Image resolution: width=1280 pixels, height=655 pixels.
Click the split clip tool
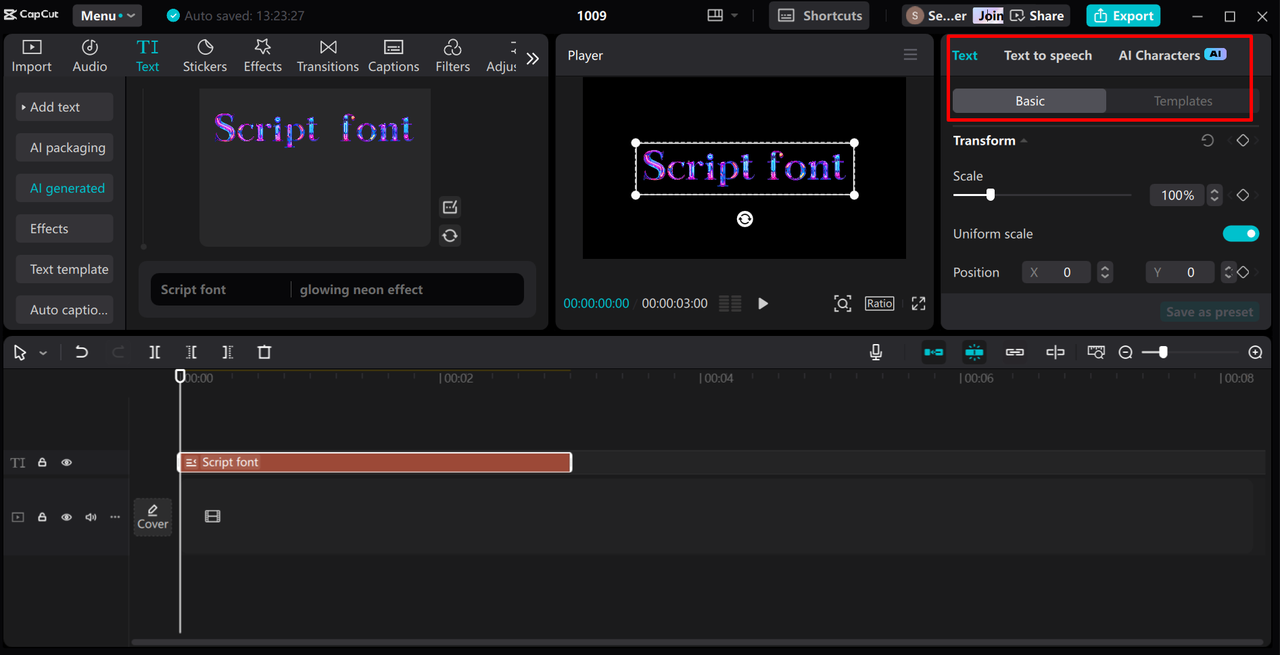(x=154, y=352)
